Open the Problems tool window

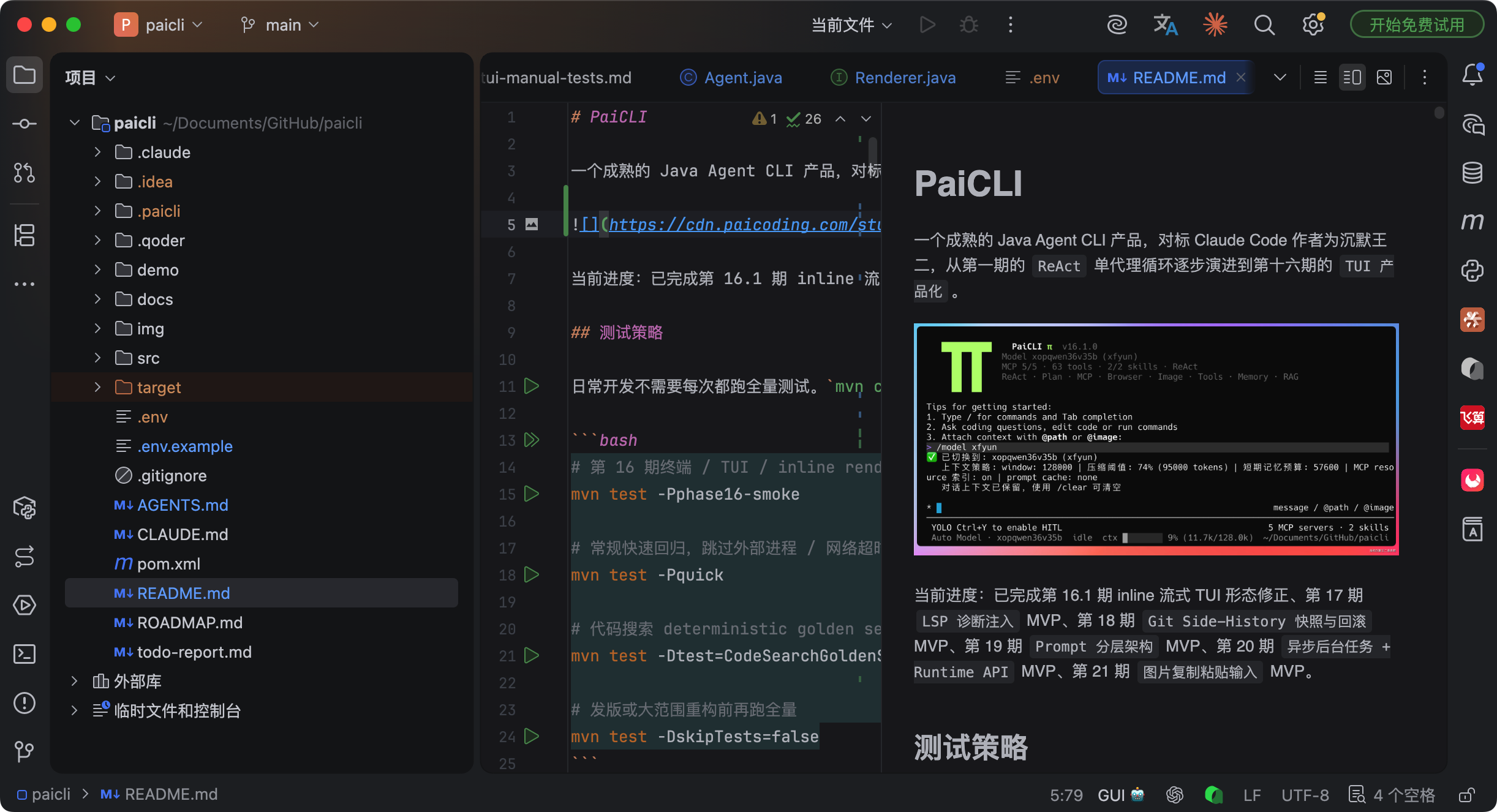(25, 703)
